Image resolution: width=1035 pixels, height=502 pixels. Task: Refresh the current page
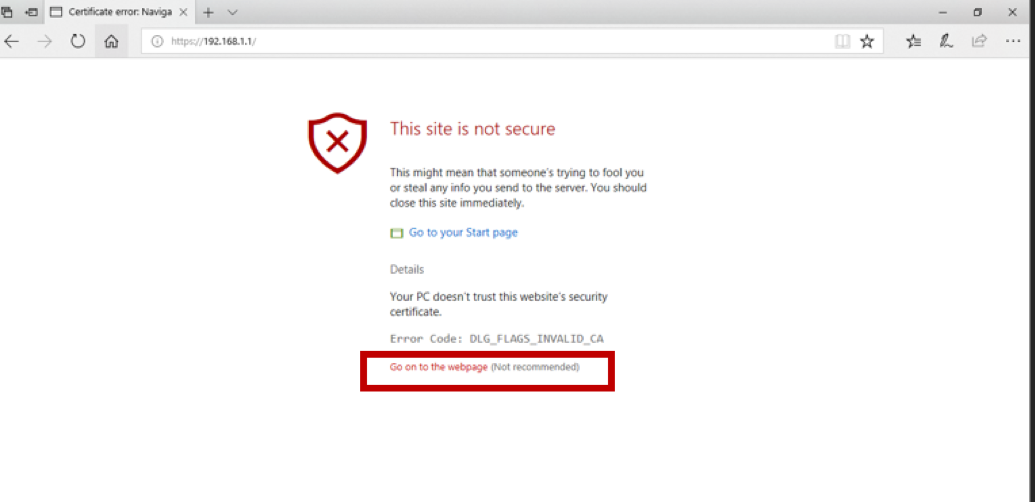(x=78, y=42)
